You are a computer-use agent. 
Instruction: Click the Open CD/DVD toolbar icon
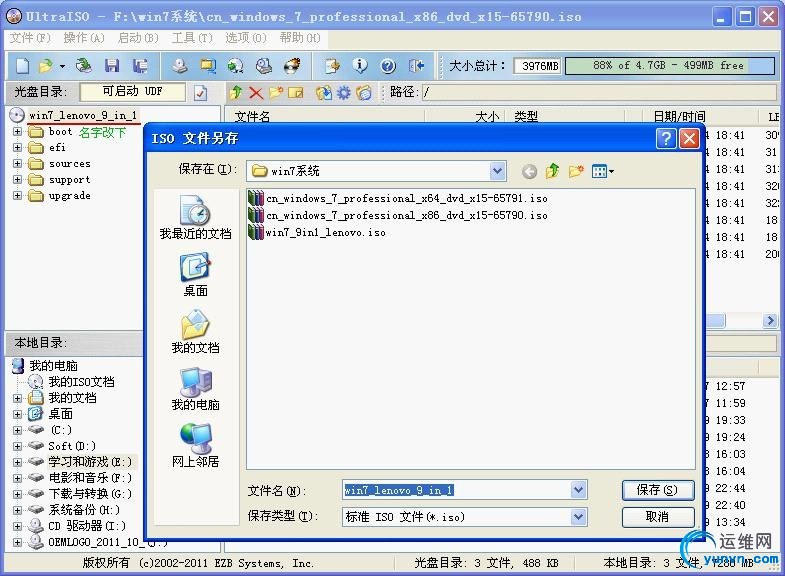[x=84, y=66]
